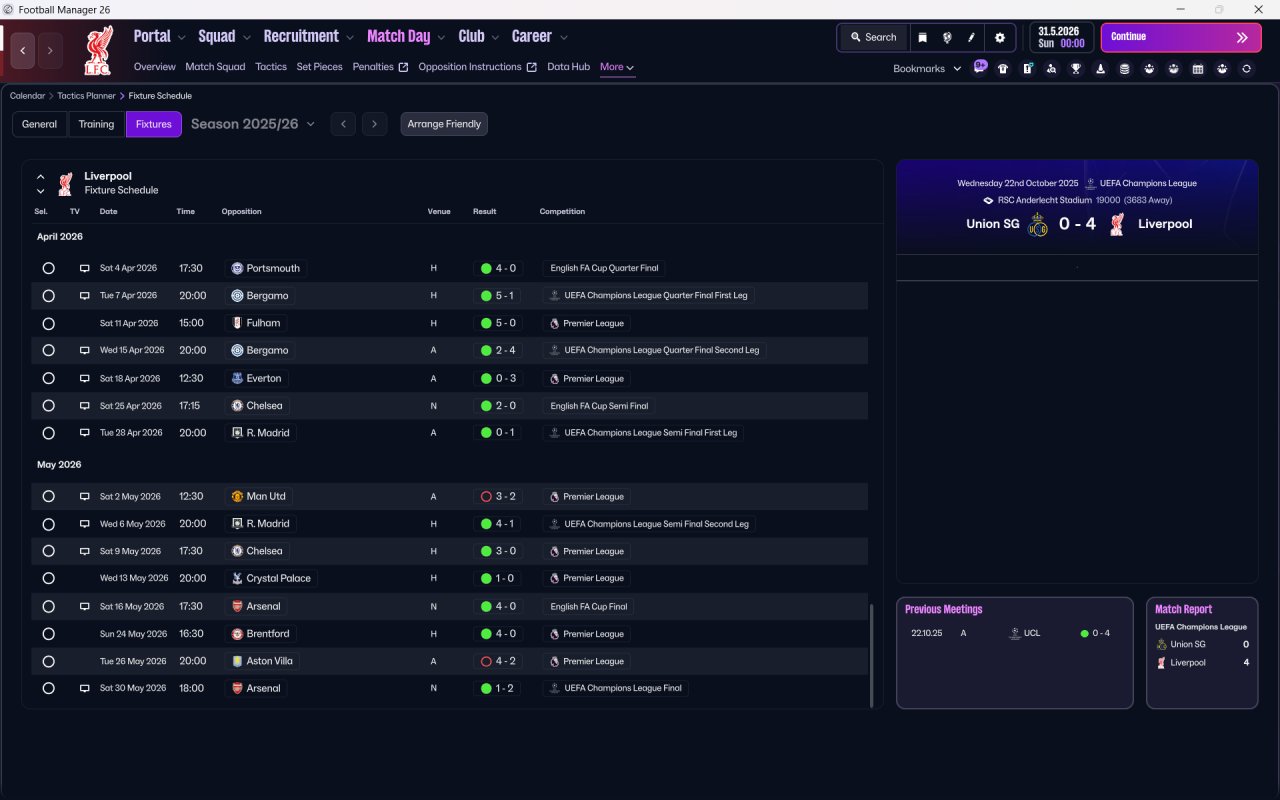Click the Liverpool club crest logo
The height and width of the screenshot is (800, 1280).
(x=98, y=50)
